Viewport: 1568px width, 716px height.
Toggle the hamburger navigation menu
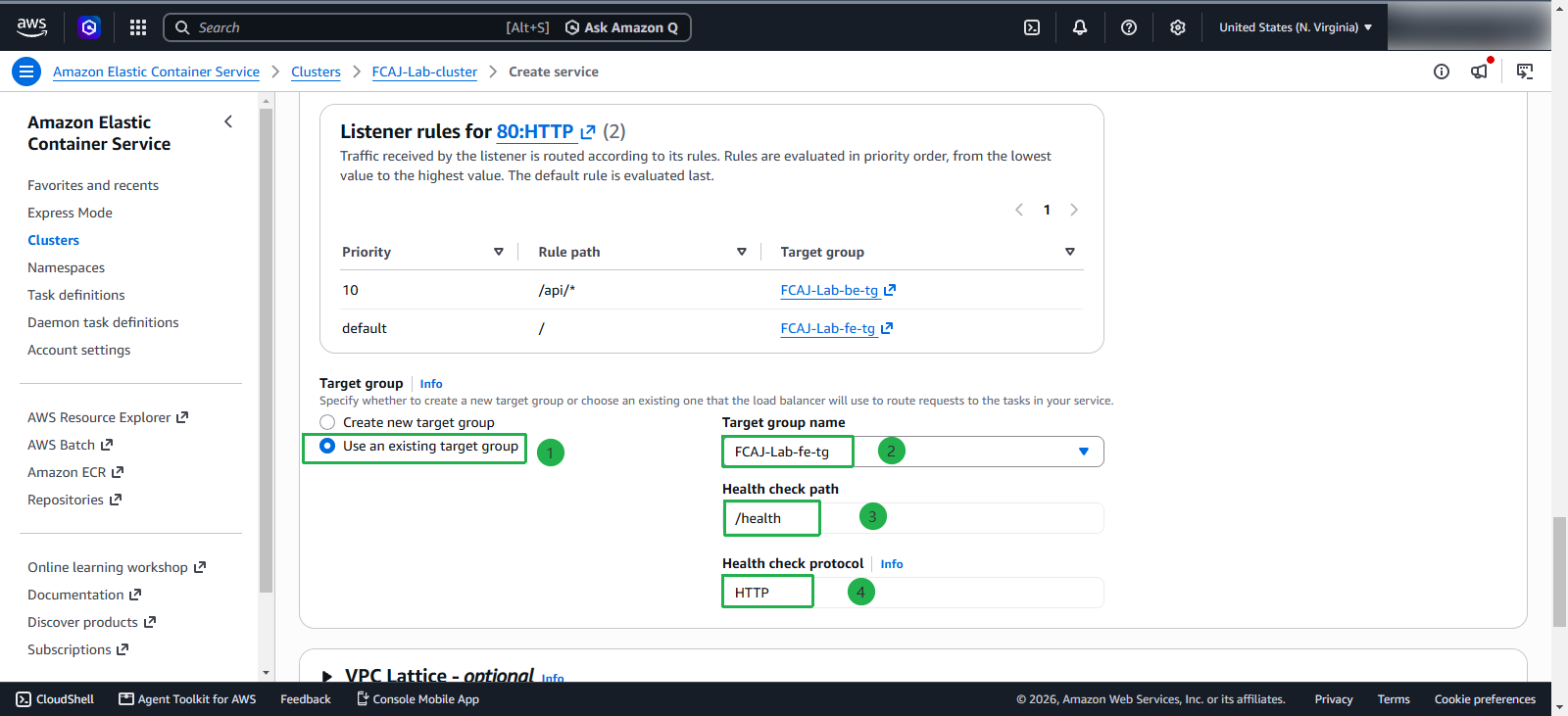26,72
